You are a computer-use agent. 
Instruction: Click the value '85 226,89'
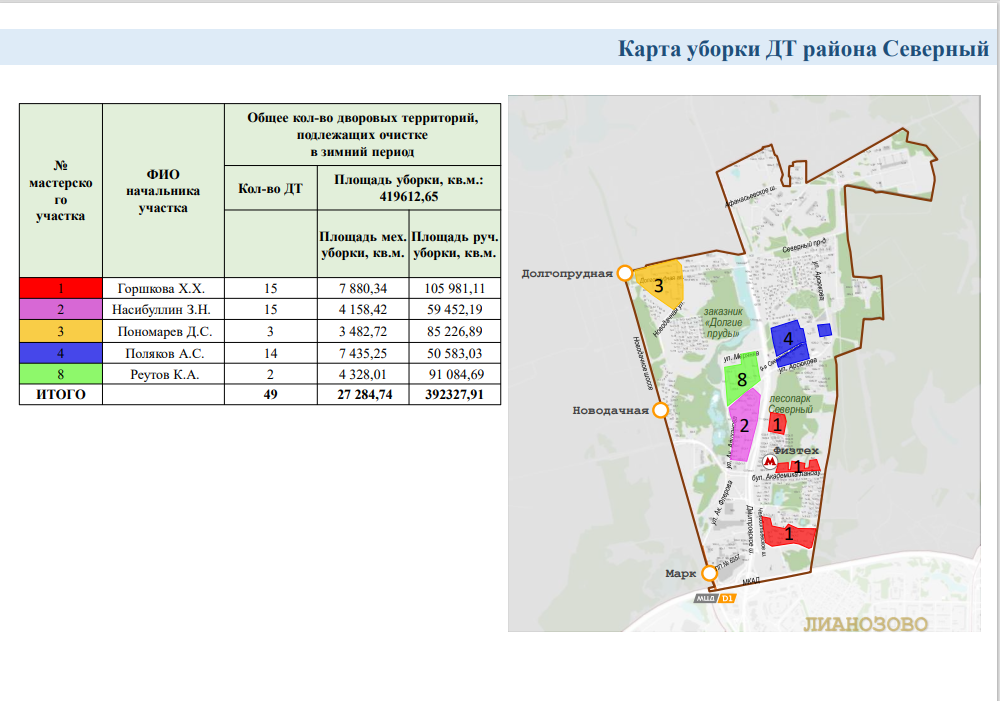tap(454, 332)
